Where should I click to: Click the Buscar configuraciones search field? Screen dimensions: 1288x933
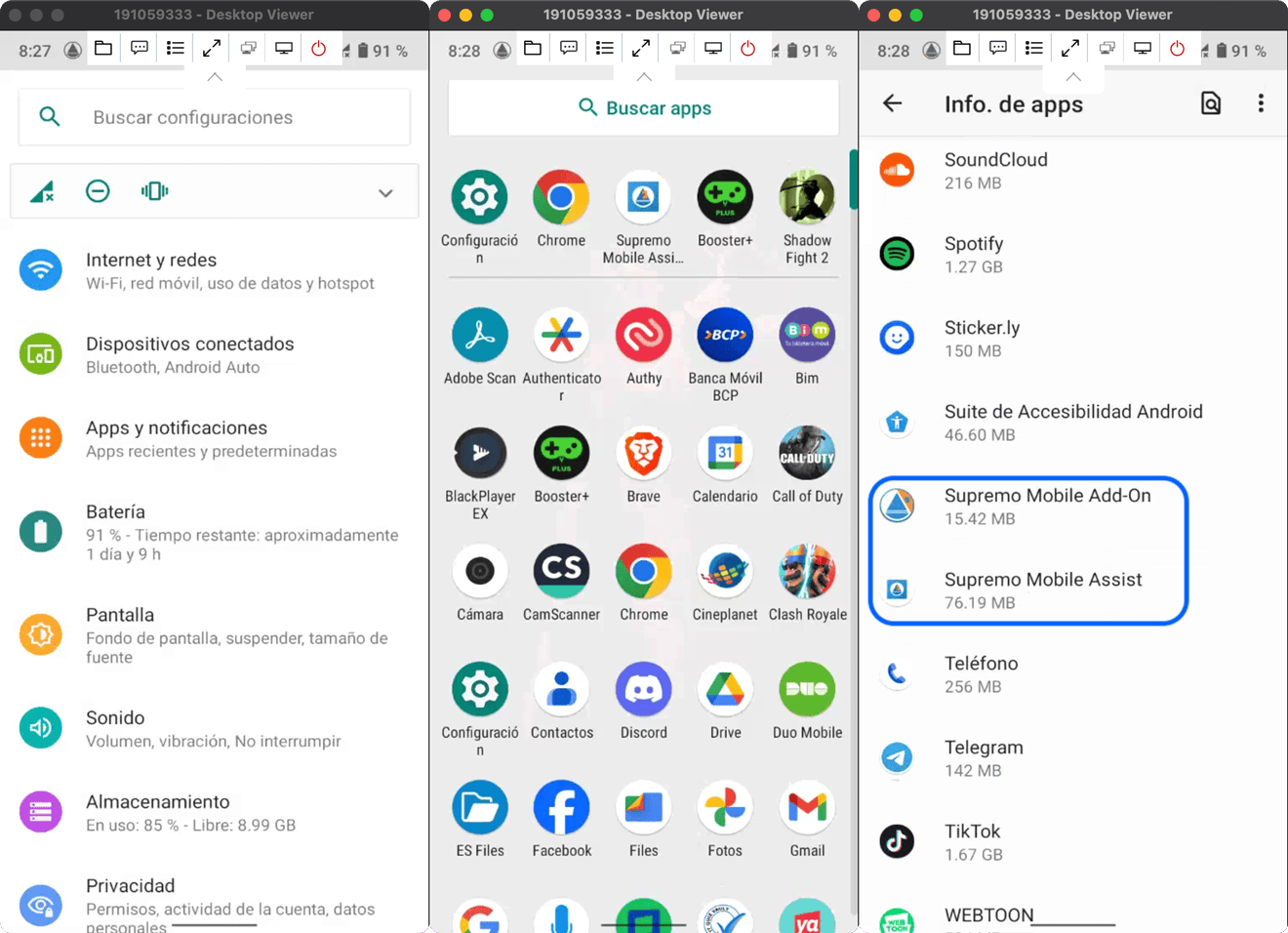tap(214, 116)
